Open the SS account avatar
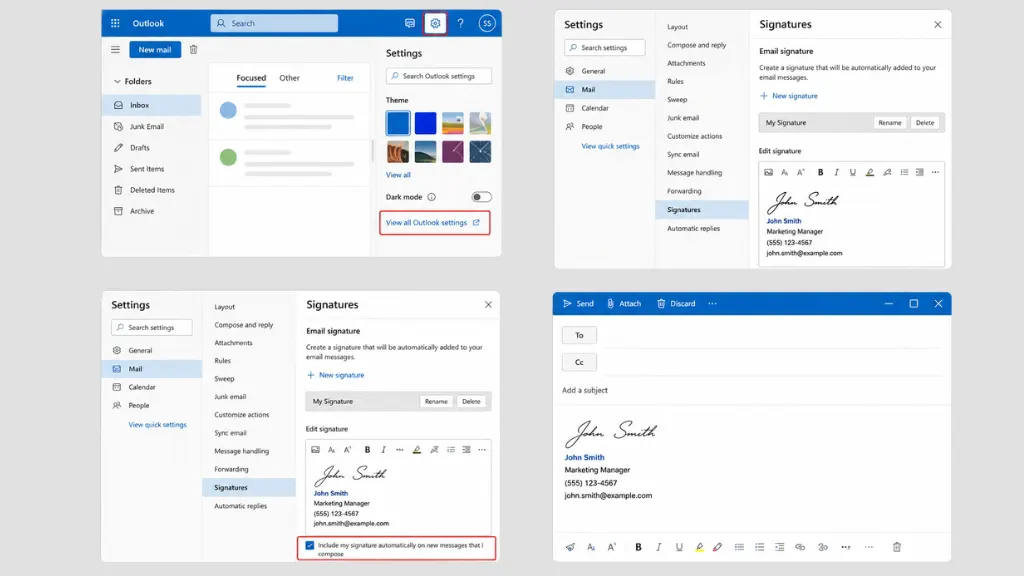Image resolution: width=1024 pixels, height=576 pixels. (487, 24)
